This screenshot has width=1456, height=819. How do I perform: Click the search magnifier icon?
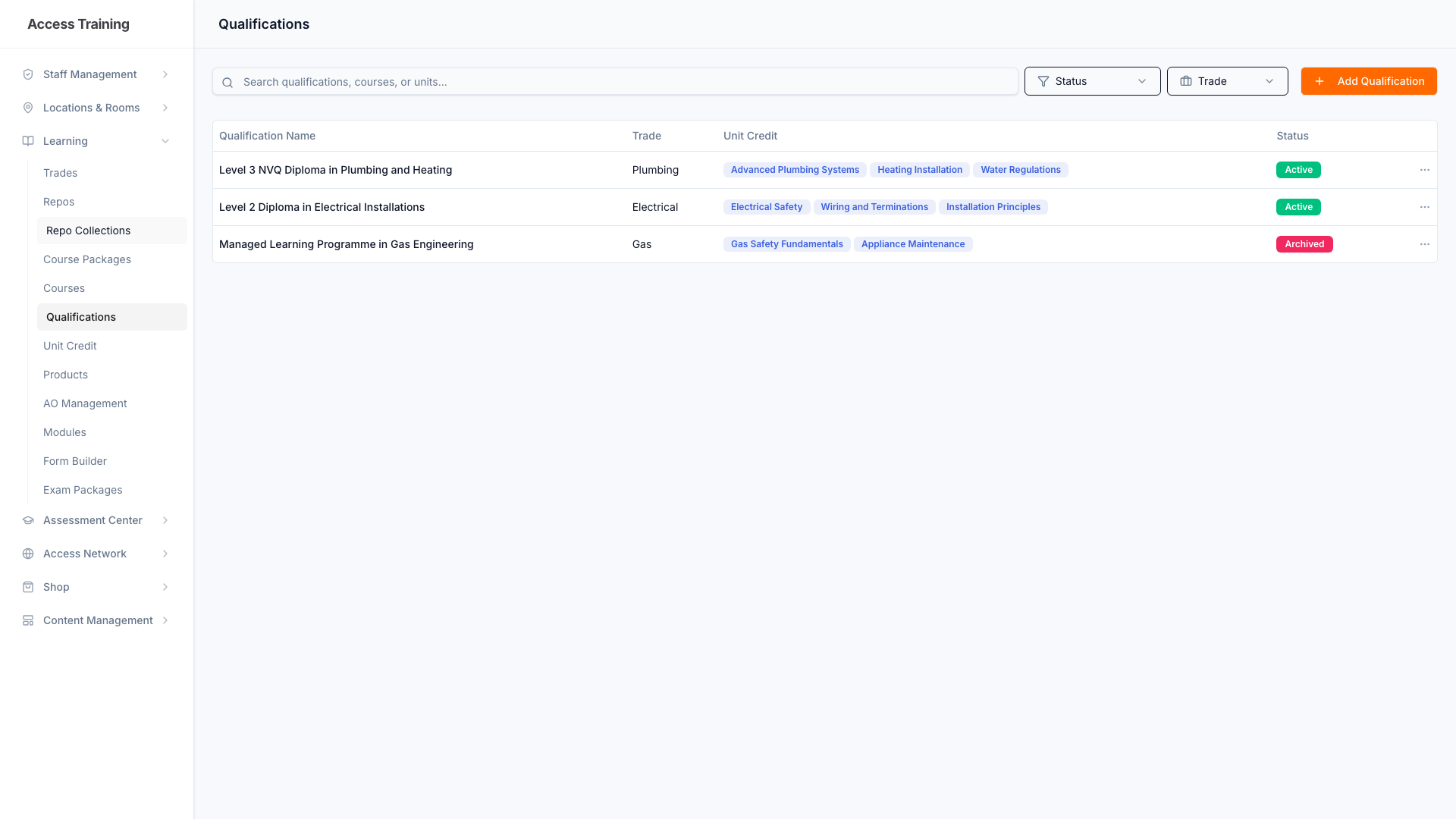tap(227, 82)
